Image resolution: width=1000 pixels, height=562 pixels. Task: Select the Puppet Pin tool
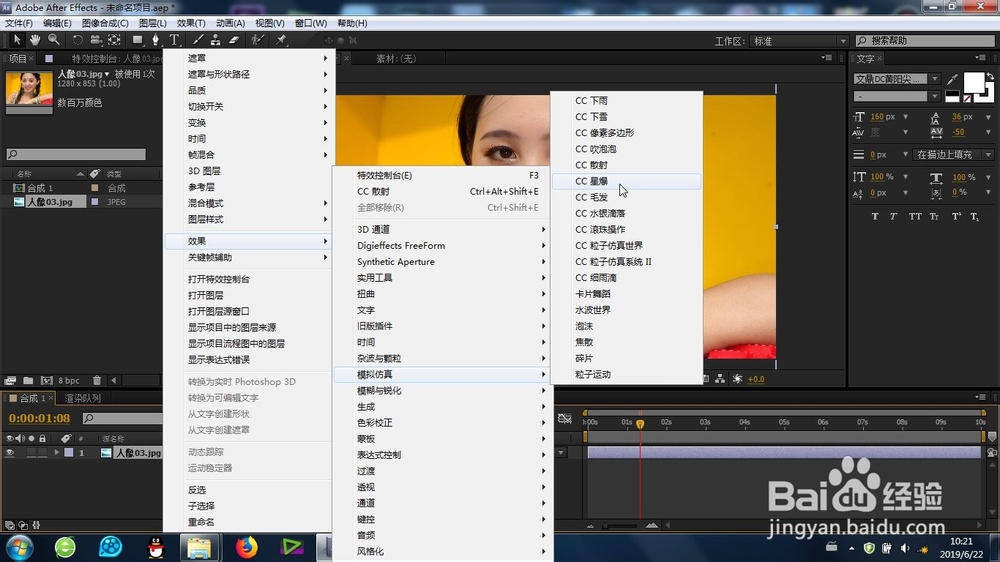click(281, 40)
